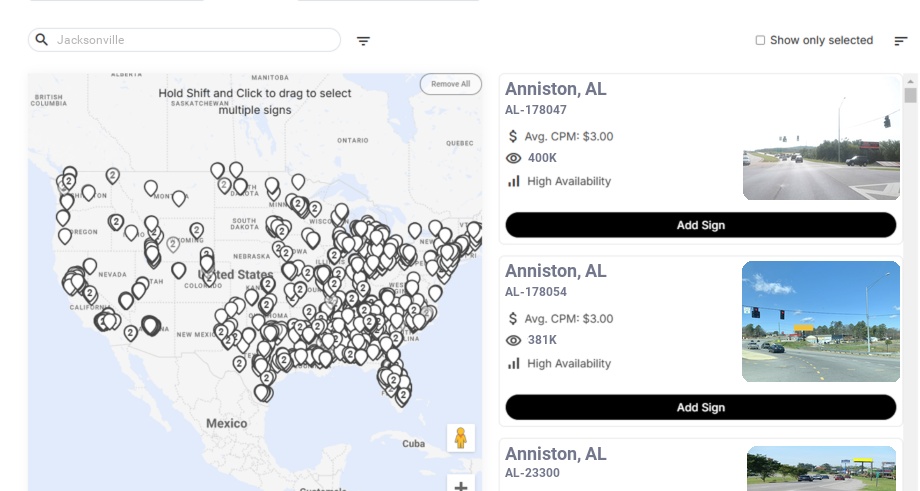
Task: Zoom in with the map plus button
Action: (461, 486)
